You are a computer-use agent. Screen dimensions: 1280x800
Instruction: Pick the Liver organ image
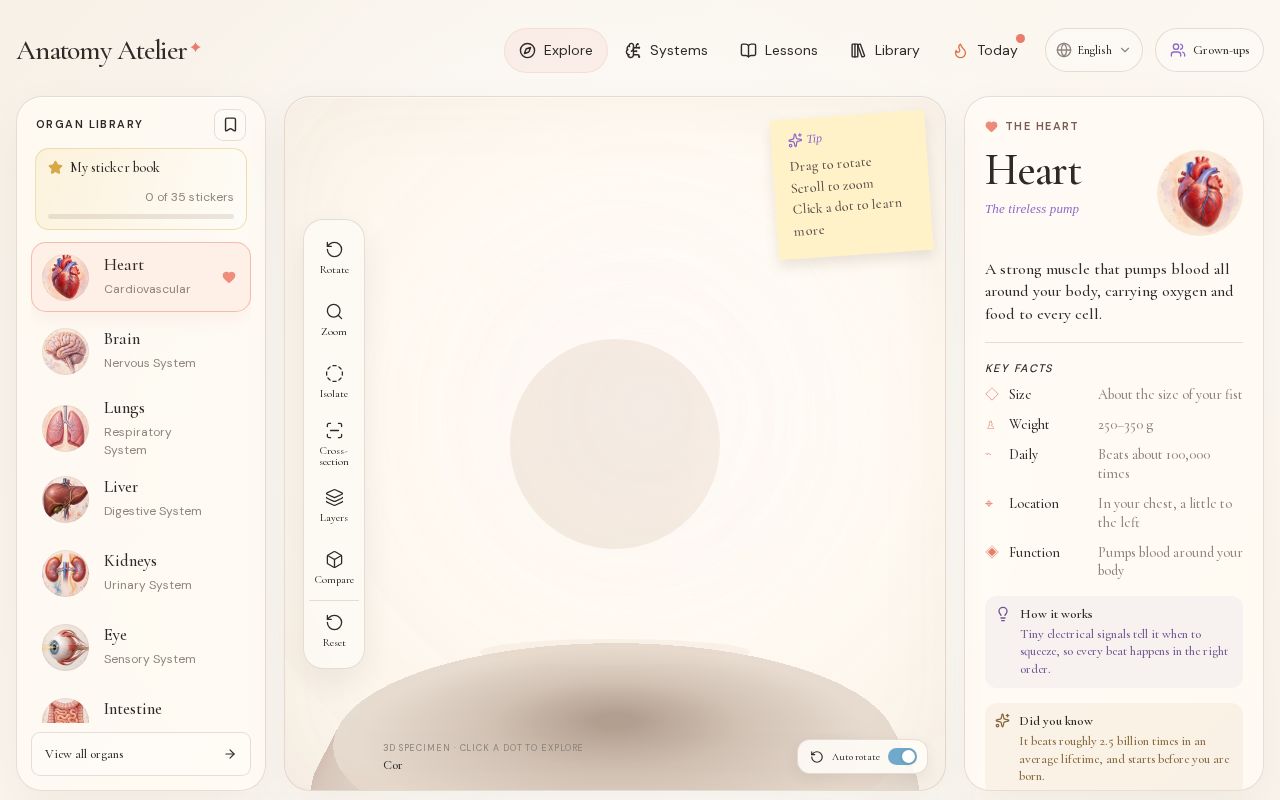coord(66,499)
